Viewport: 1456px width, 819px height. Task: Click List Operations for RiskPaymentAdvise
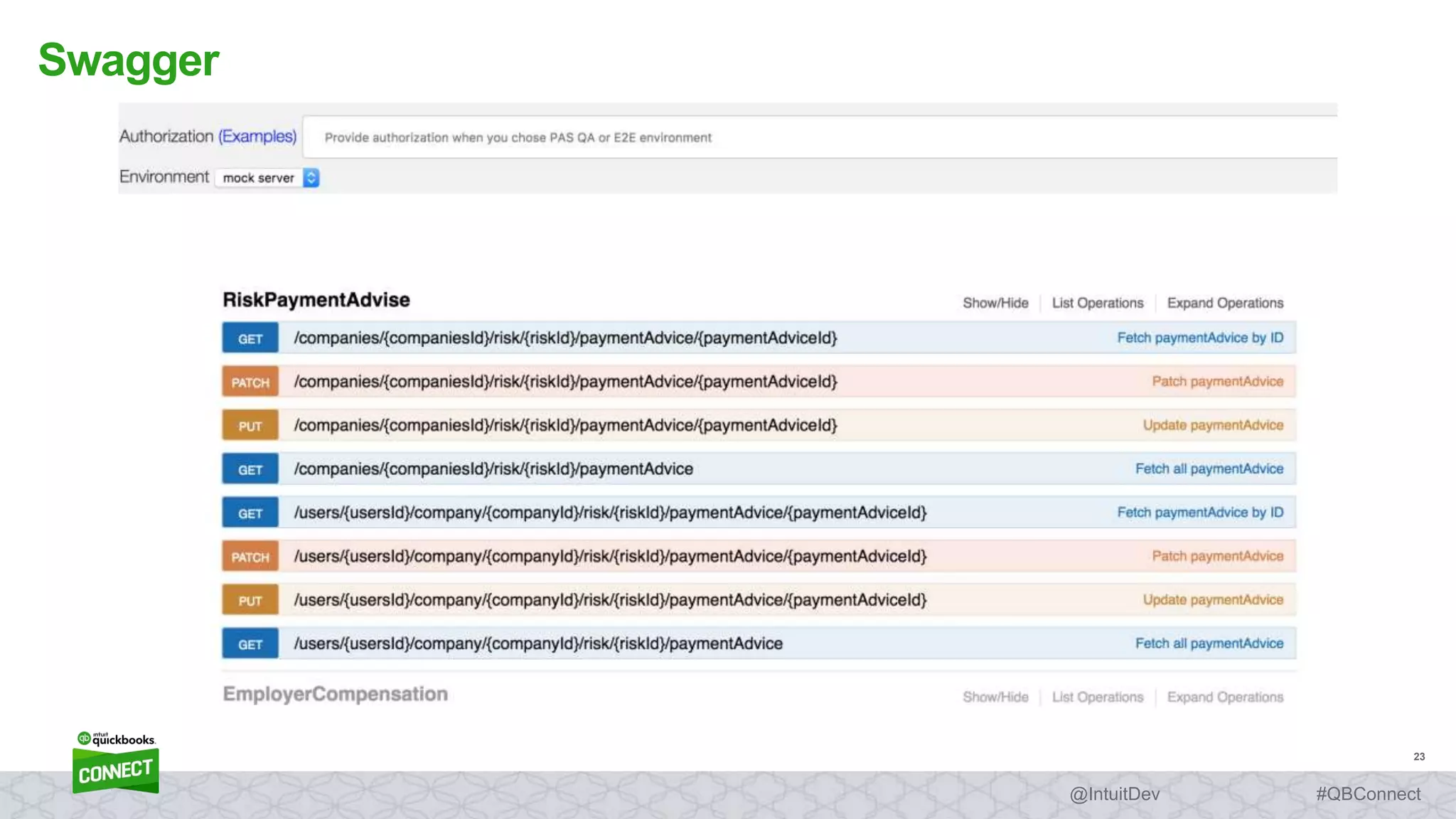[x=1097, y=304]
